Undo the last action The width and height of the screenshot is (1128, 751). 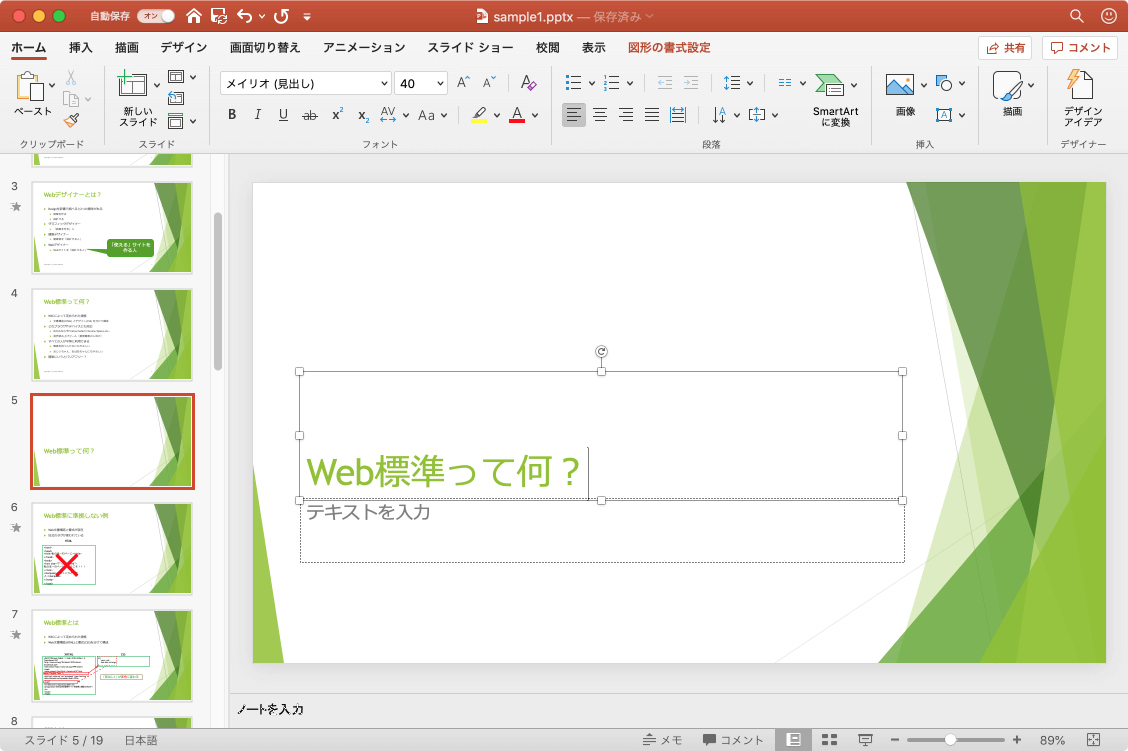245,16
